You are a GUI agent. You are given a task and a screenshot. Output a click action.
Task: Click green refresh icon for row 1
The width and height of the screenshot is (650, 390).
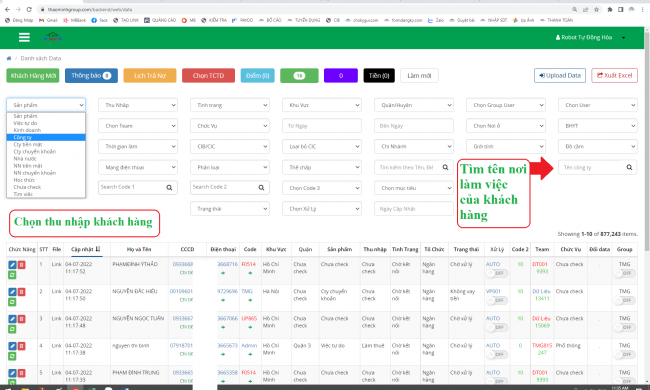pos(12,275)
